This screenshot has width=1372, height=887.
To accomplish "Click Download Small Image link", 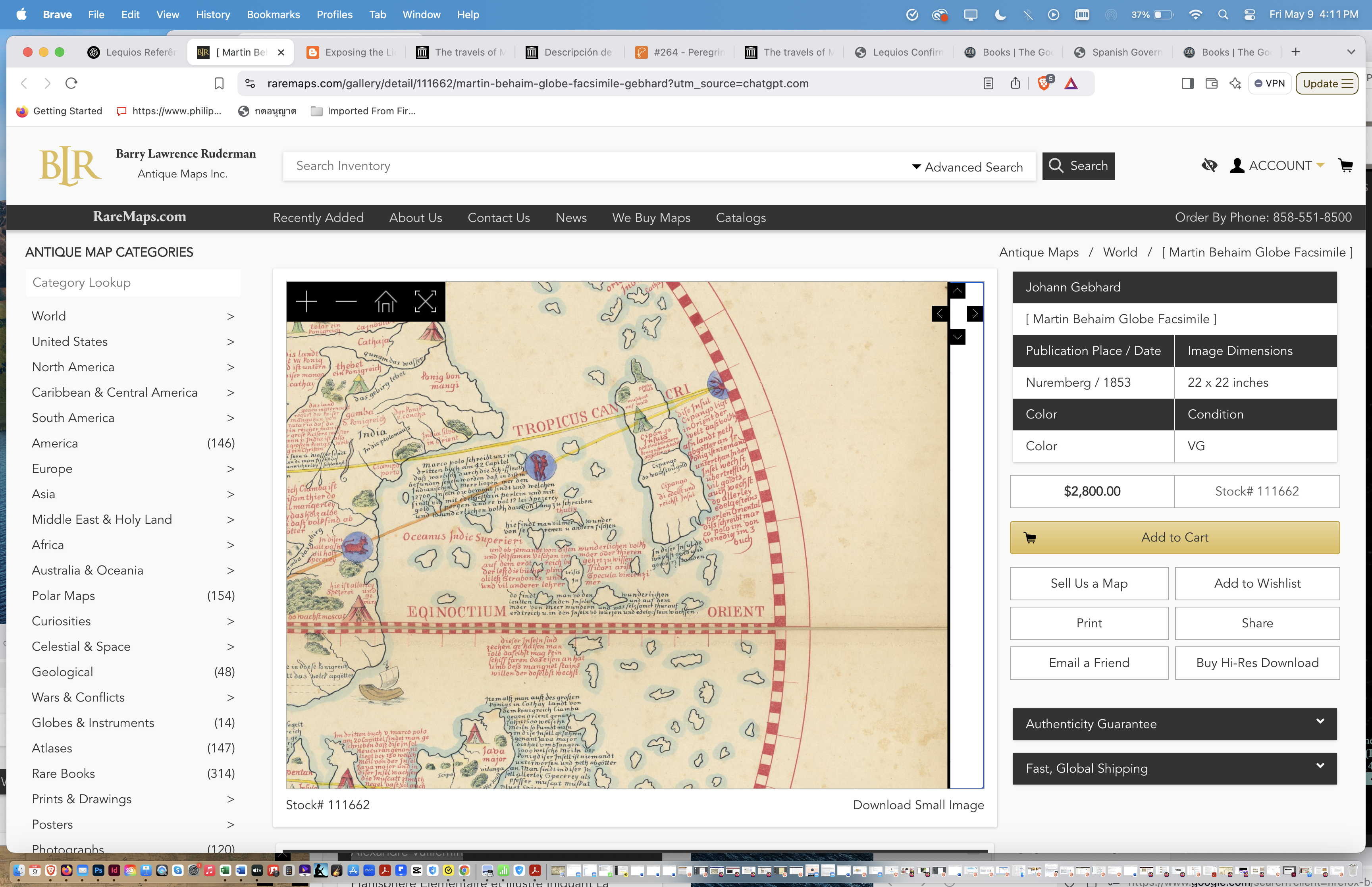I will pos(918,805).
